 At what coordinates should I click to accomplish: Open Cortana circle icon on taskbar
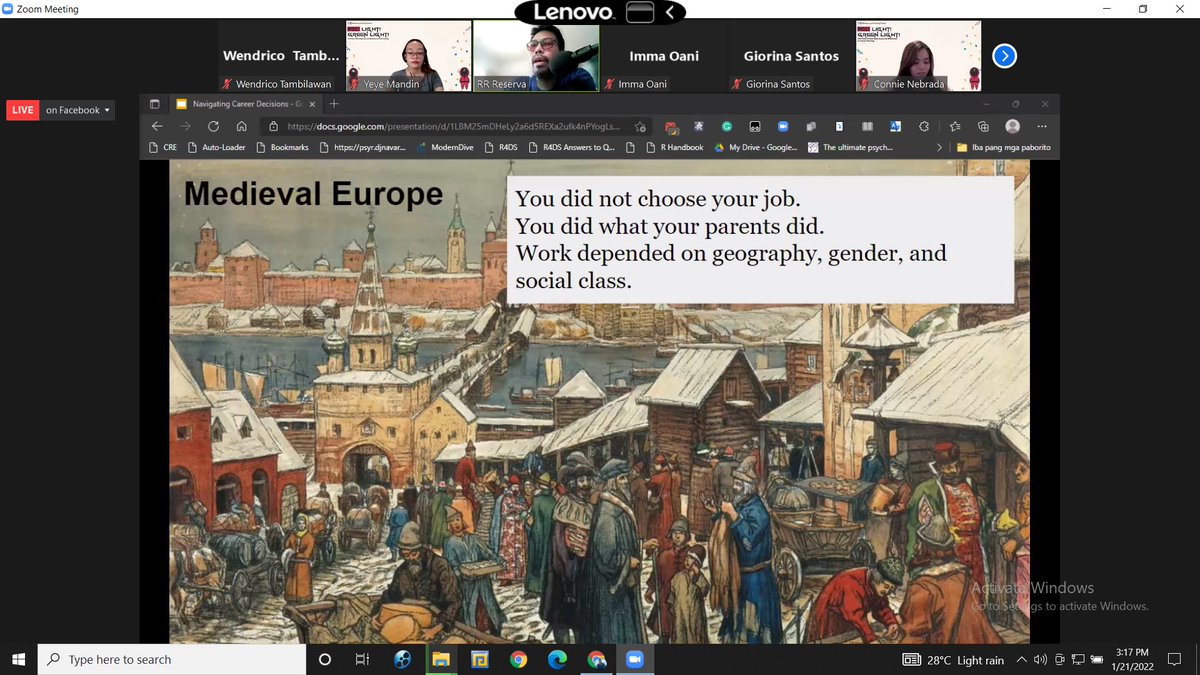click(x=325, y=659)
